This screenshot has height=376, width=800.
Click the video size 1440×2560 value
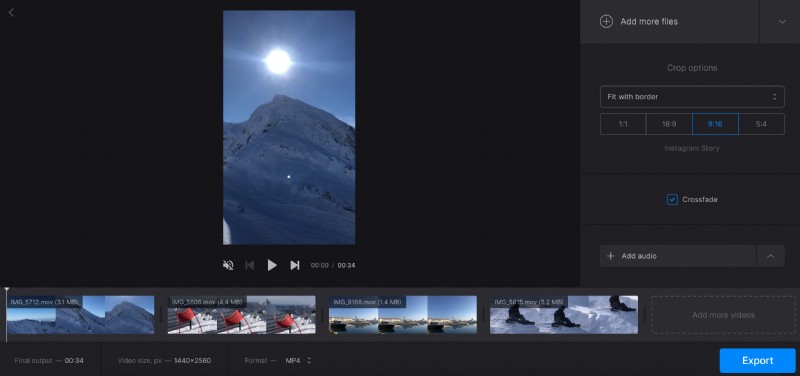pyautogui.click(x=192, y=361)
